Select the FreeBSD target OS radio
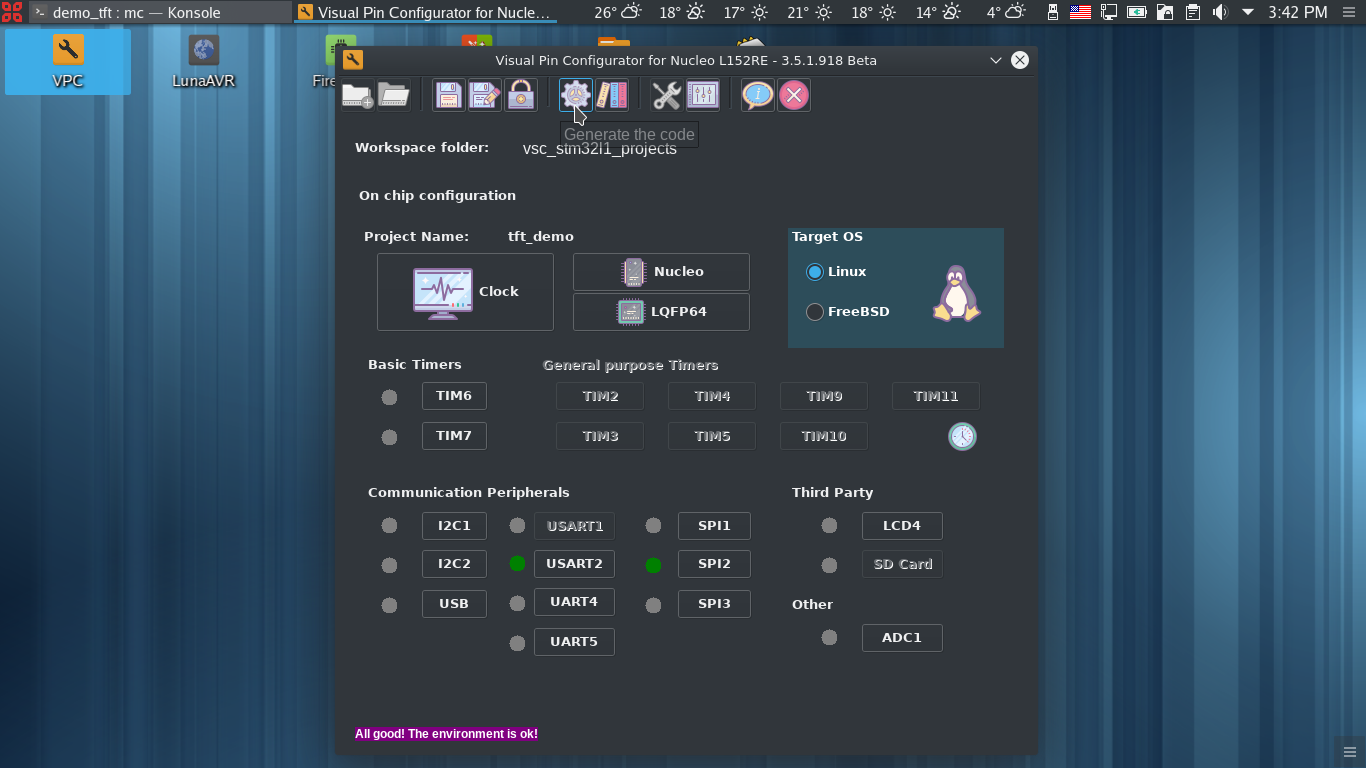 pos(815,312)
